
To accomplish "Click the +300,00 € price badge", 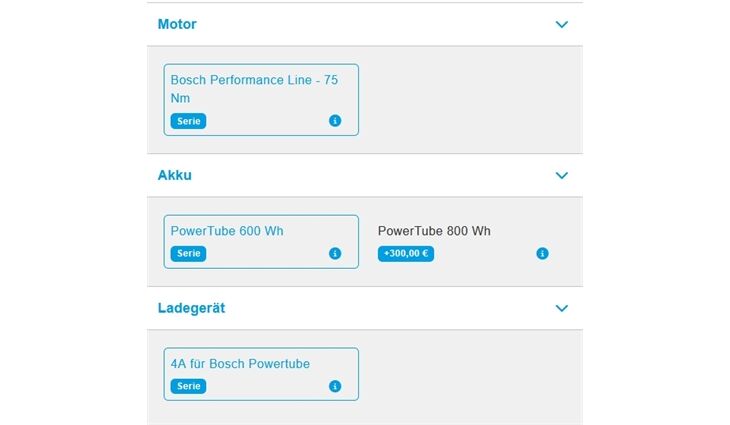I will click(x=406, y=254).
